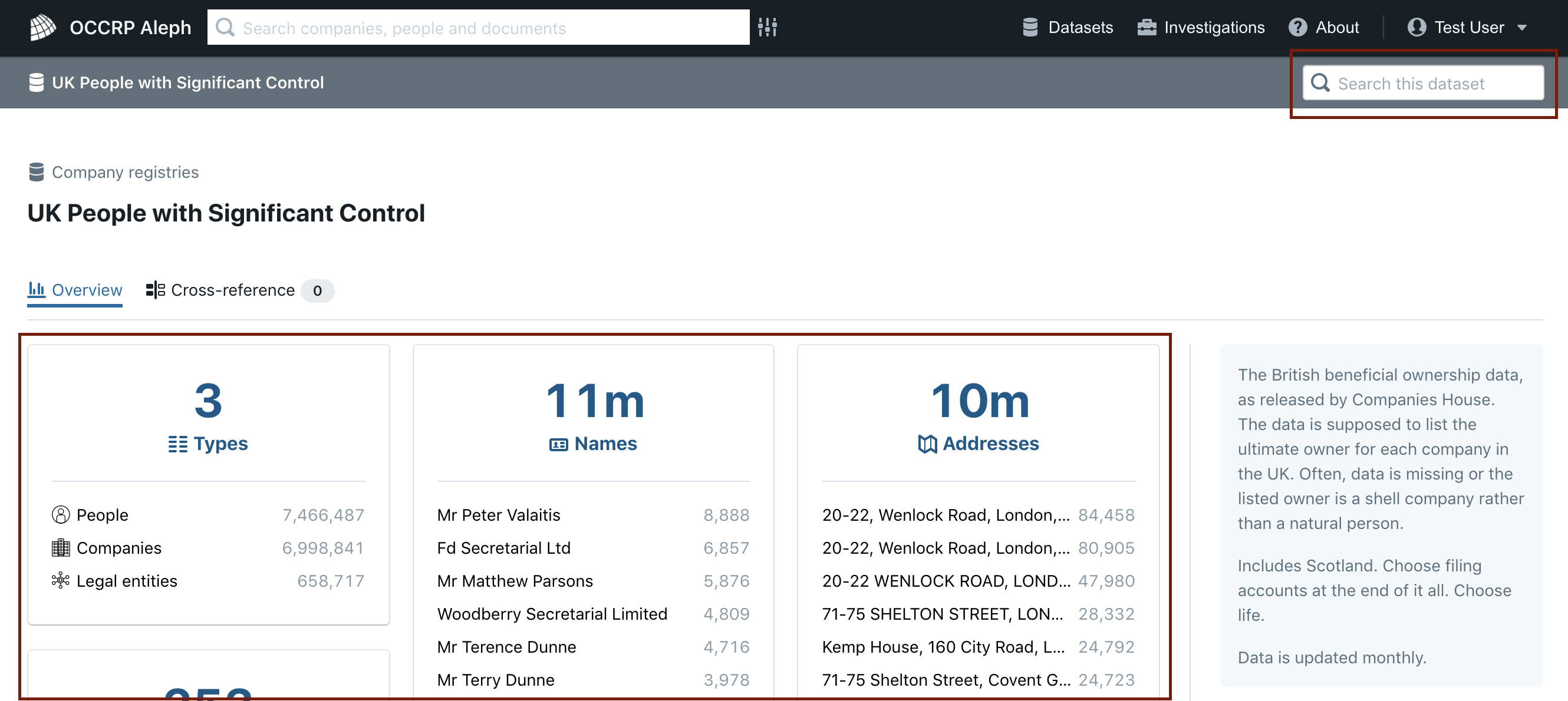Open the Company registries category link
Image resolution: width=1568 pixels, height=701 pixels.
point(113,172)
